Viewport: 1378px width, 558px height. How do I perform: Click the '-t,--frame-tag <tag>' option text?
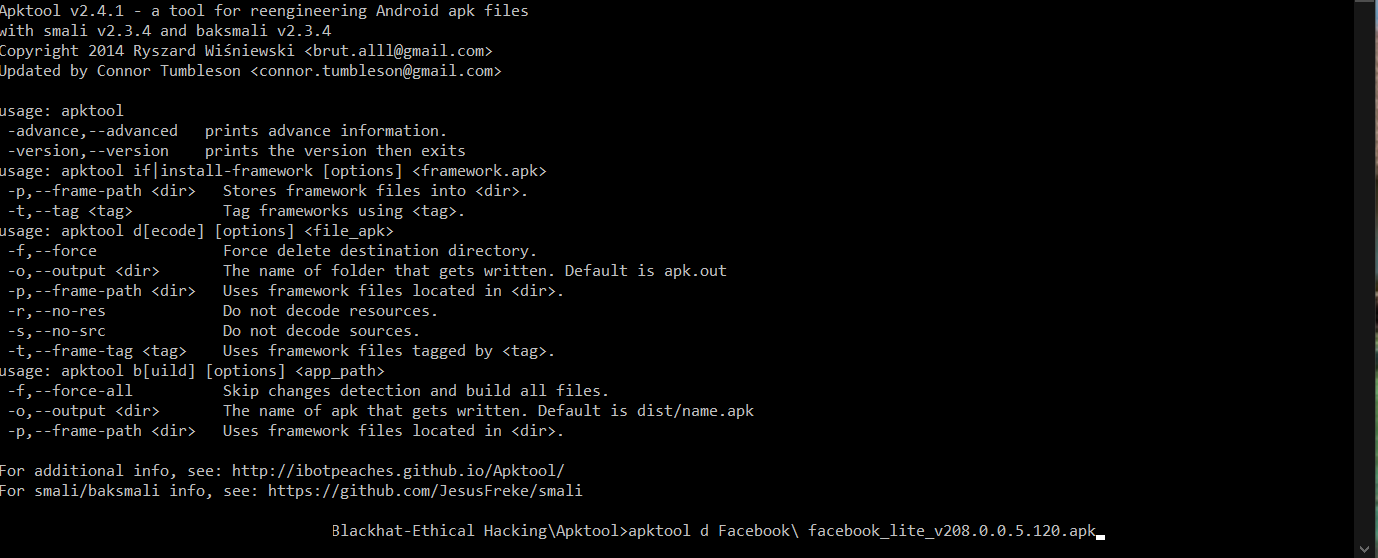coord(97,351)
